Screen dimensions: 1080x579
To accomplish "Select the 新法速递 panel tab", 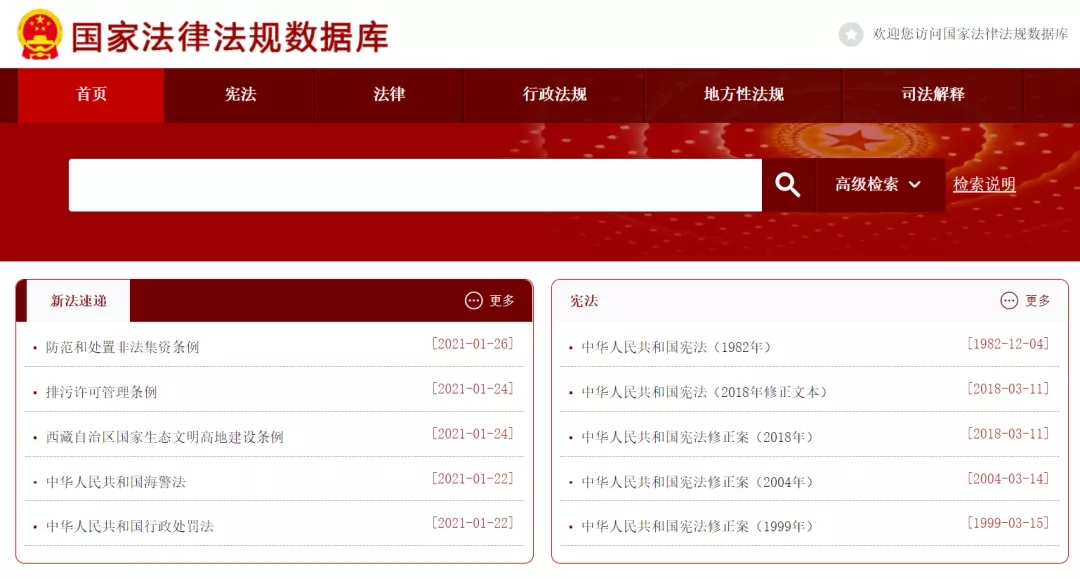I will 78,301.
